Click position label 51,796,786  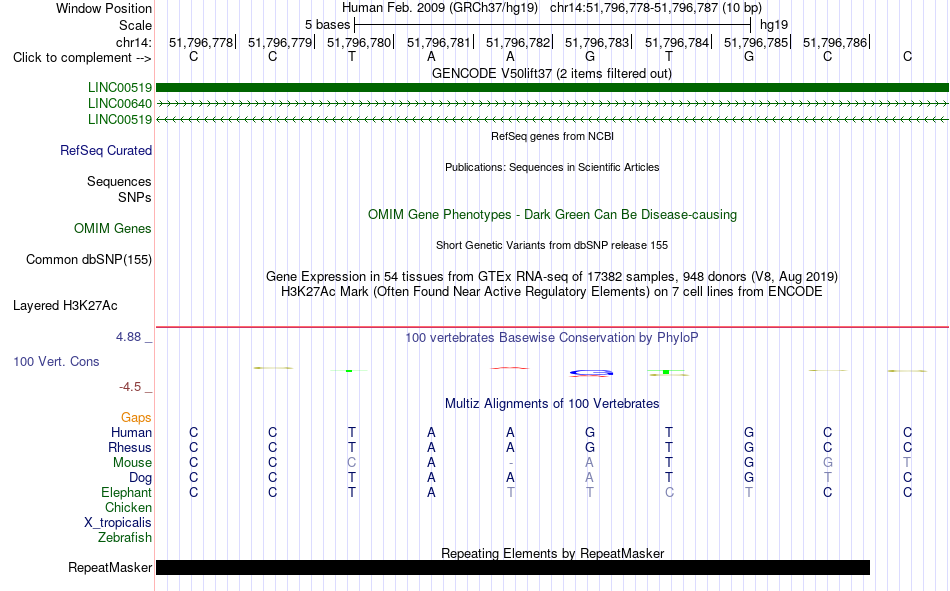pos(835,42)
